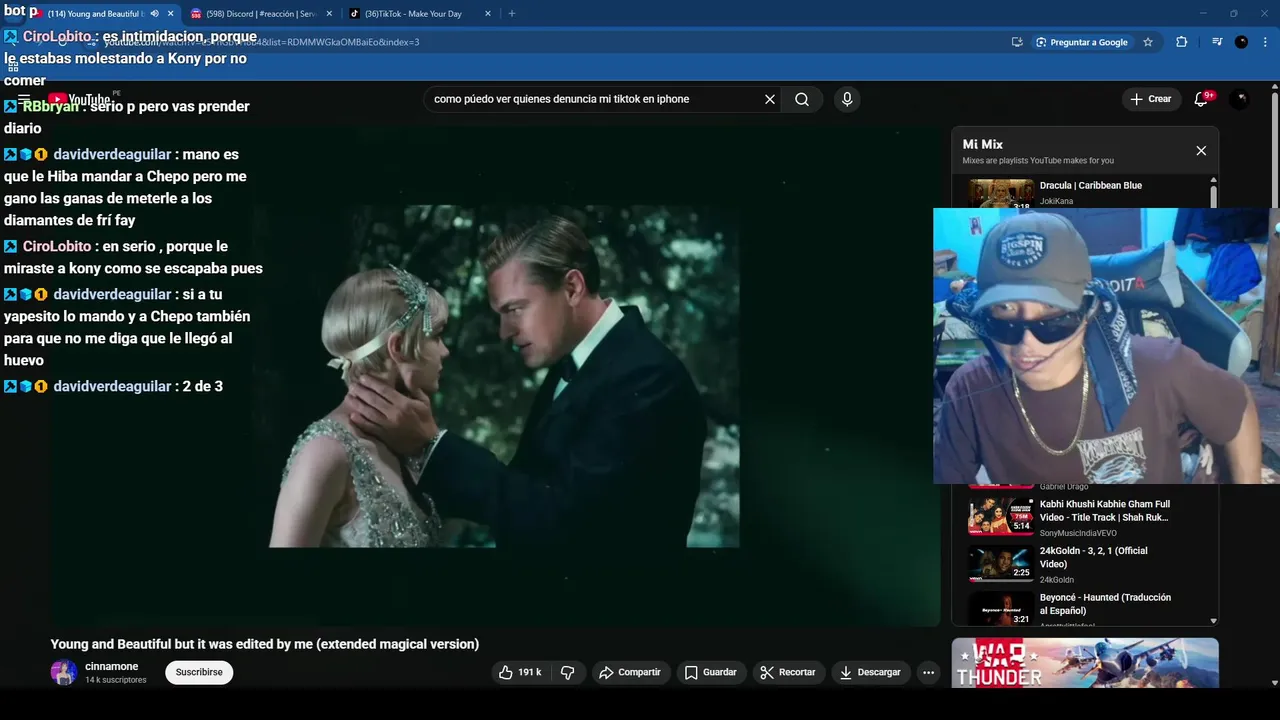Click the Kabhi Khushi Kabhie Gham thumbnail
Screen dimensions: 1280x720
coord(1000,516)
